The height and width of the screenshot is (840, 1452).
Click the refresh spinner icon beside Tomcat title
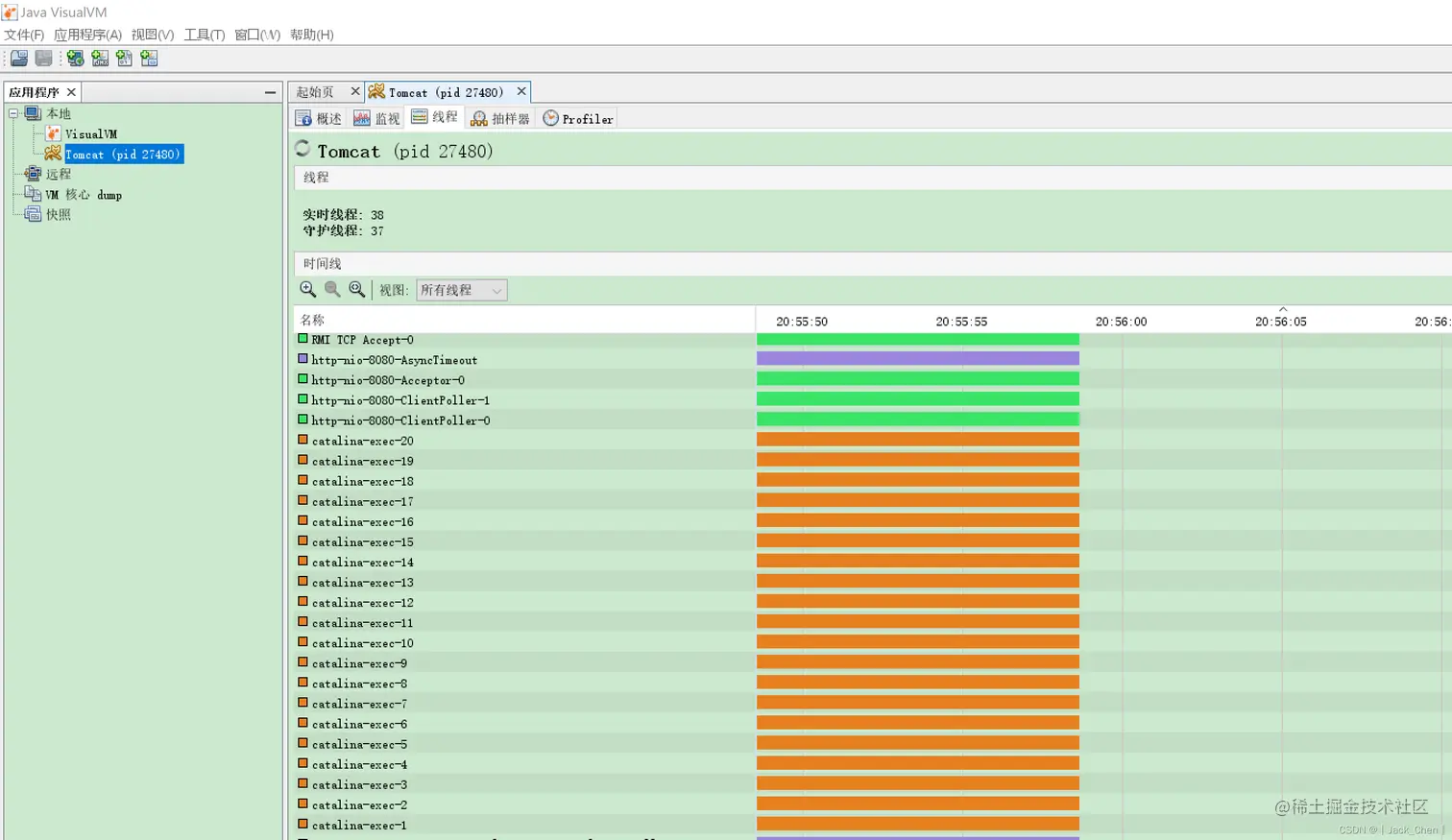302,149
